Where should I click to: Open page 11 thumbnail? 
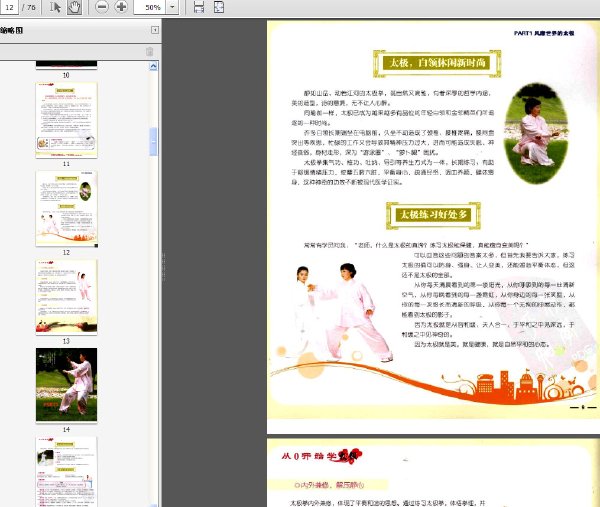[67, 120]
